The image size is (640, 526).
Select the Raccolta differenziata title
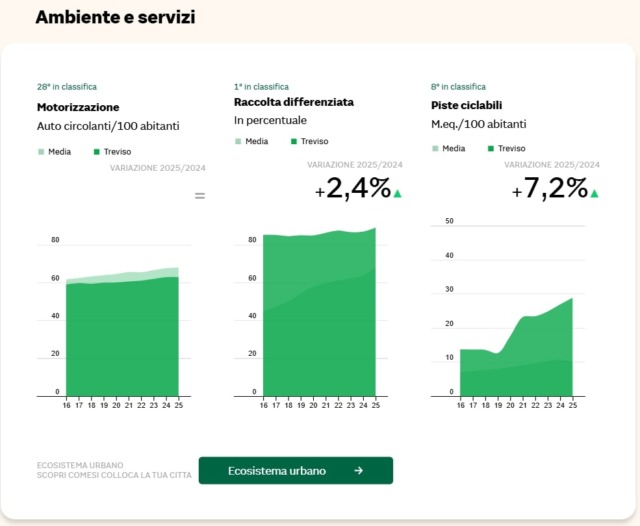[293, 102]
